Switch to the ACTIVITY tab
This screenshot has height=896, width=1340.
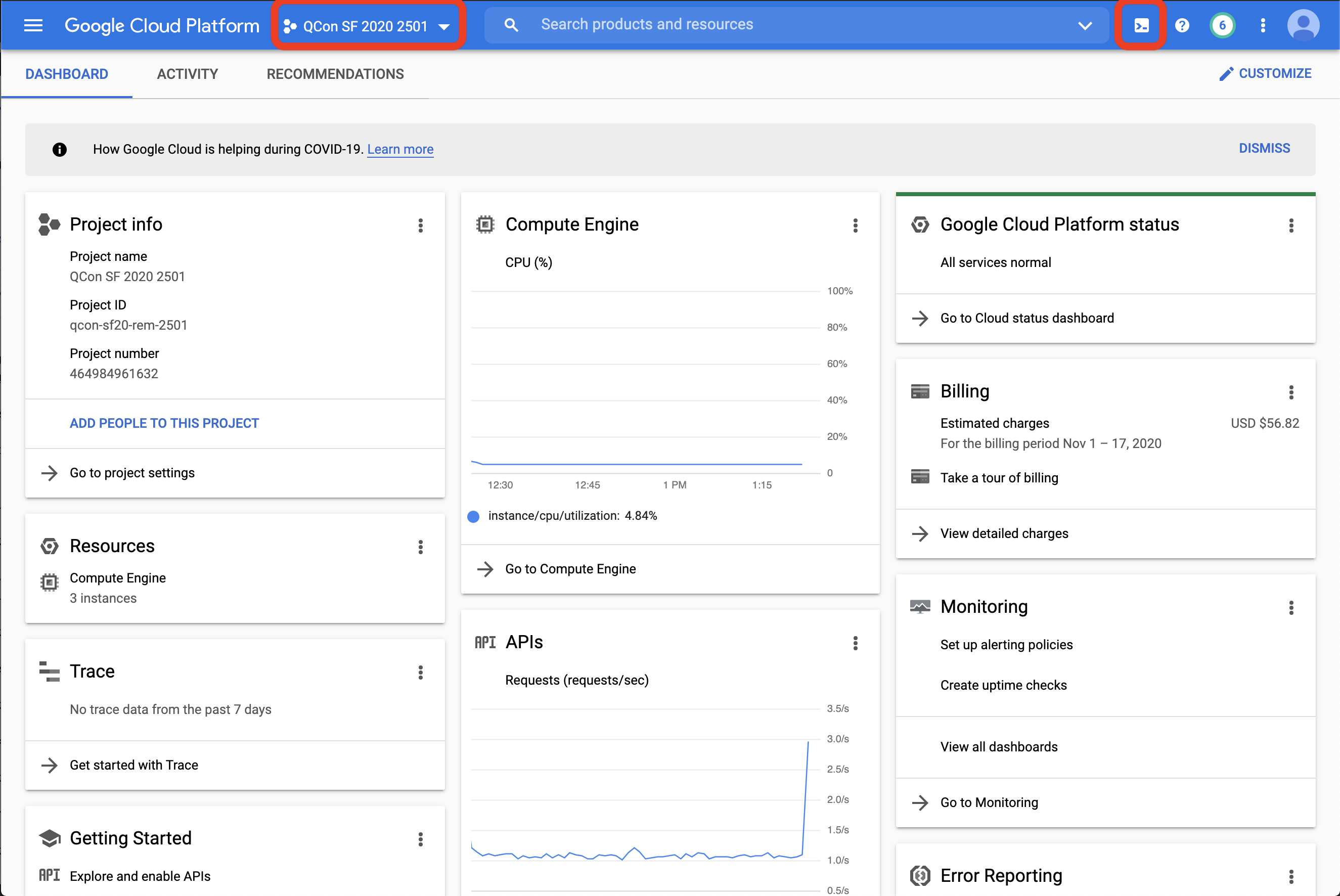click(x=188, y=74)
